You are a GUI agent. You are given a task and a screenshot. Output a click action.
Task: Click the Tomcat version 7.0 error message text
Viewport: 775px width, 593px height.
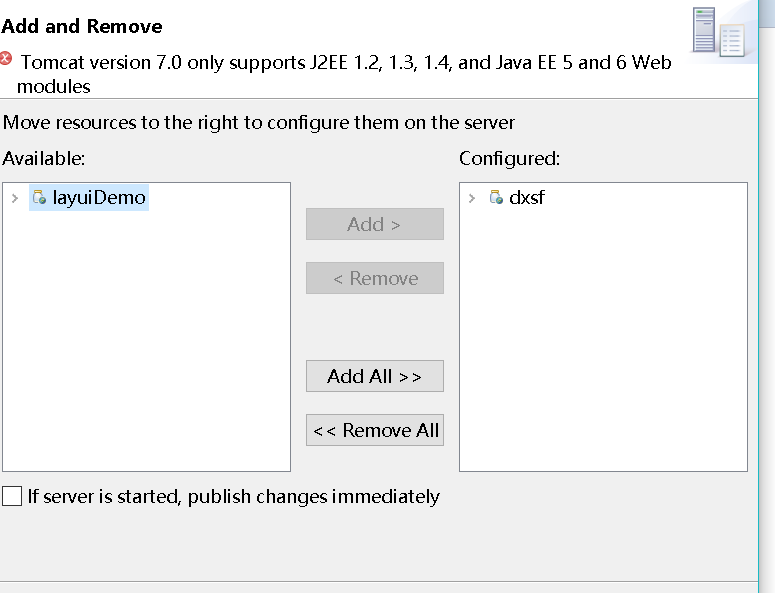pyautogui.click(x=345, y=63)
